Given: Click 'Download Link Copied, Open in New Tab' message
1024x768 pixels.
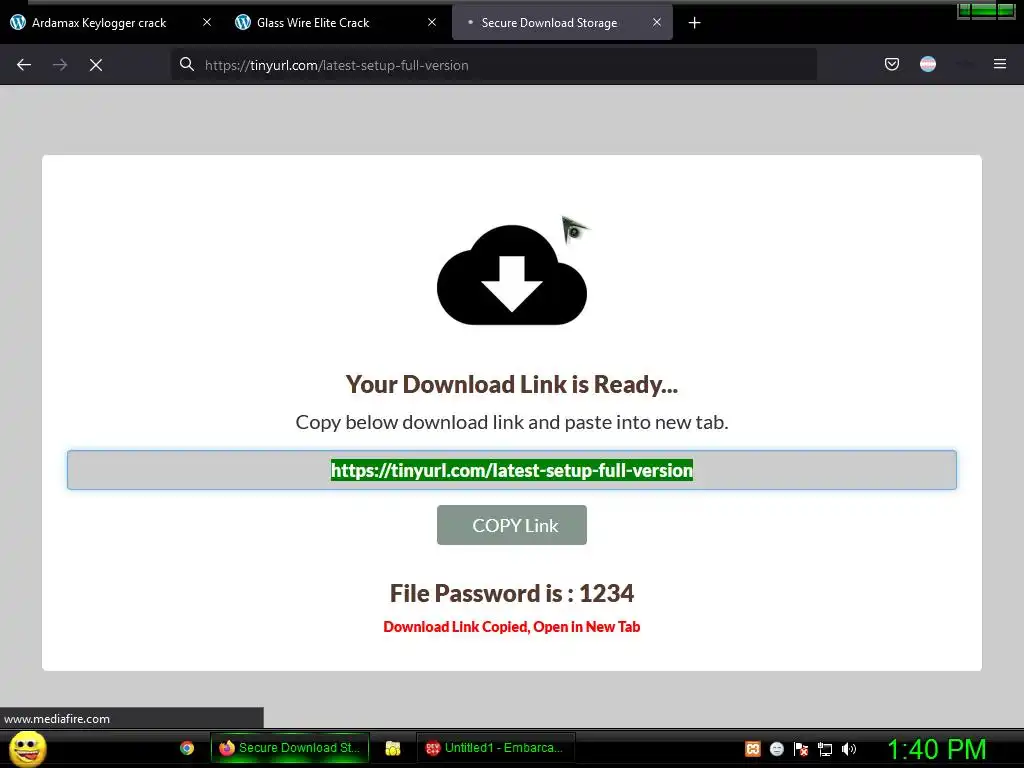Looking at the screenshot, I should (512, 627).
